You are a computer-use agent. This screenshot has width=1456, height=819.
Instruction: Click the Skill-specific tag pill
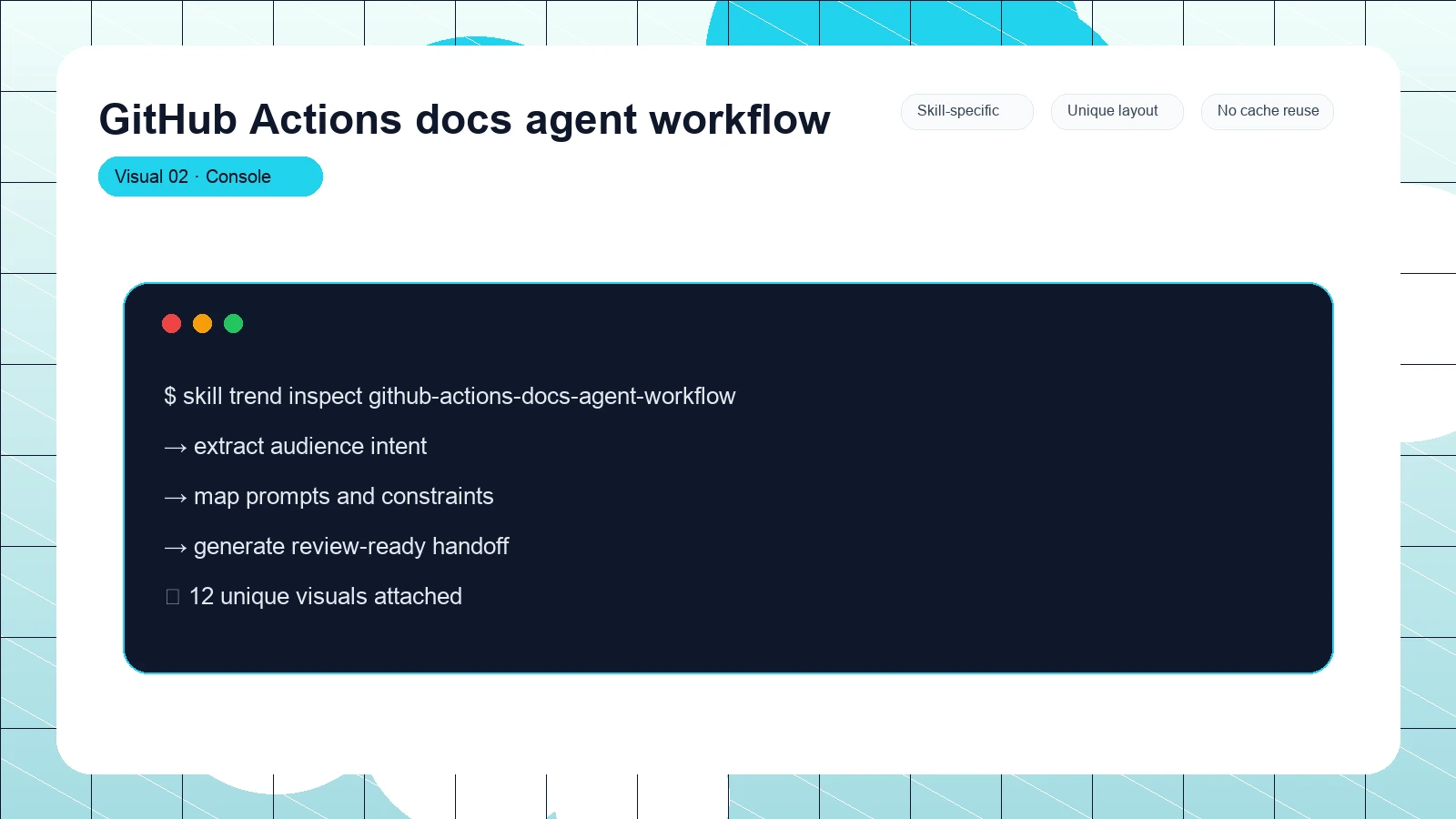click(966, 111)
